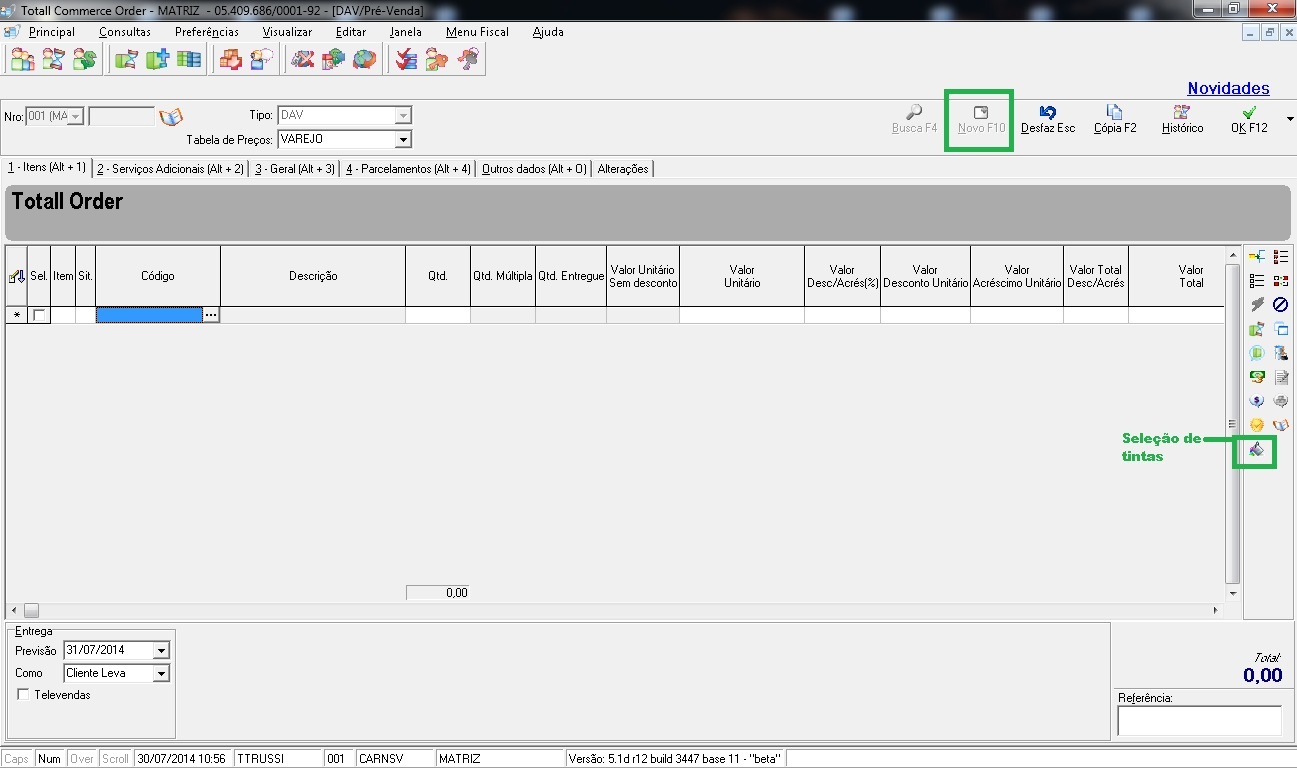
Task: Click the globe icon in the top toolbar
Action: [x=365, y=60]
